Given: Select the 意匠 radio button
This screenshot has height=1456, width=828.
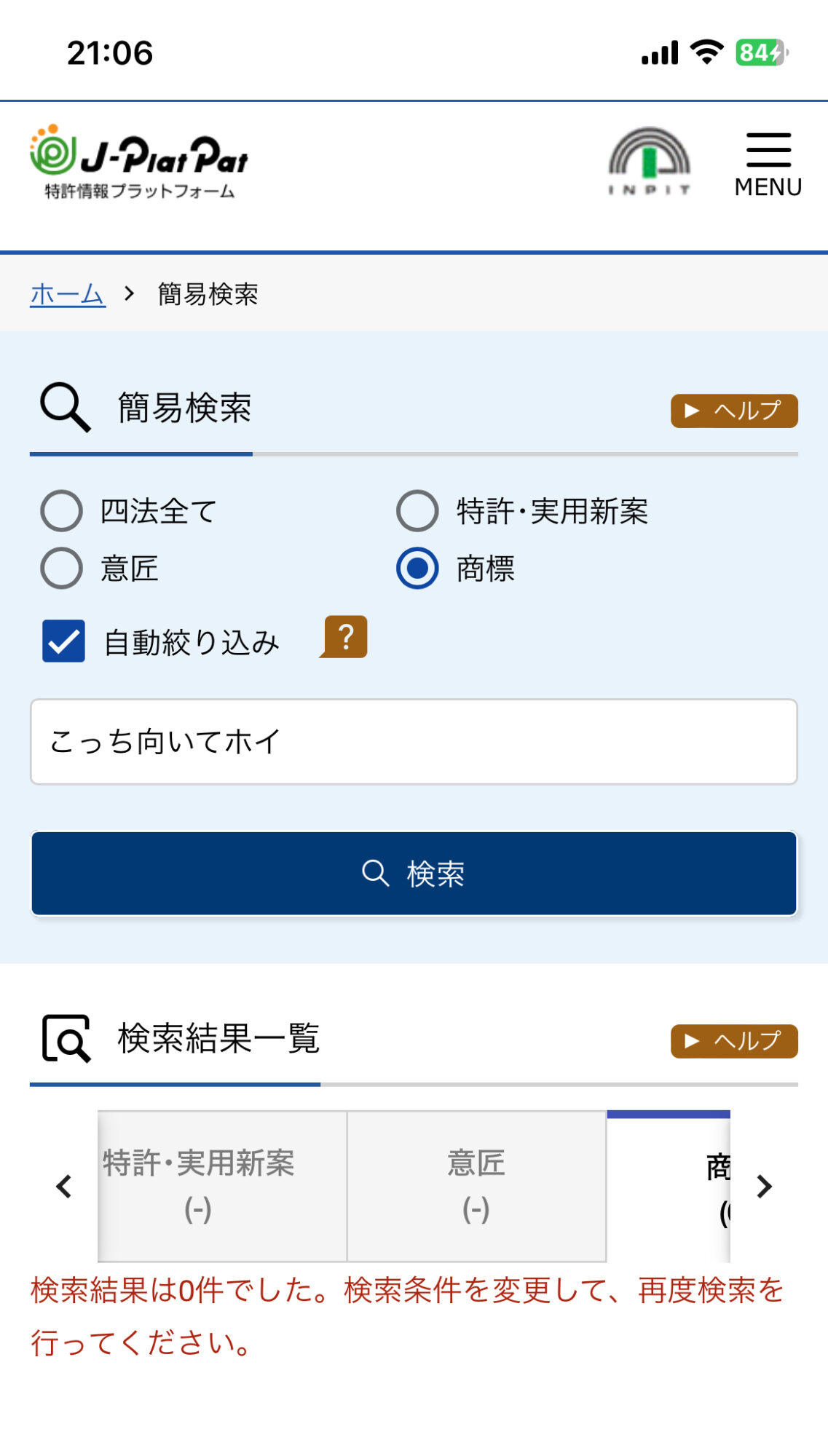Looking at the screenshot, I should (62, 568).
